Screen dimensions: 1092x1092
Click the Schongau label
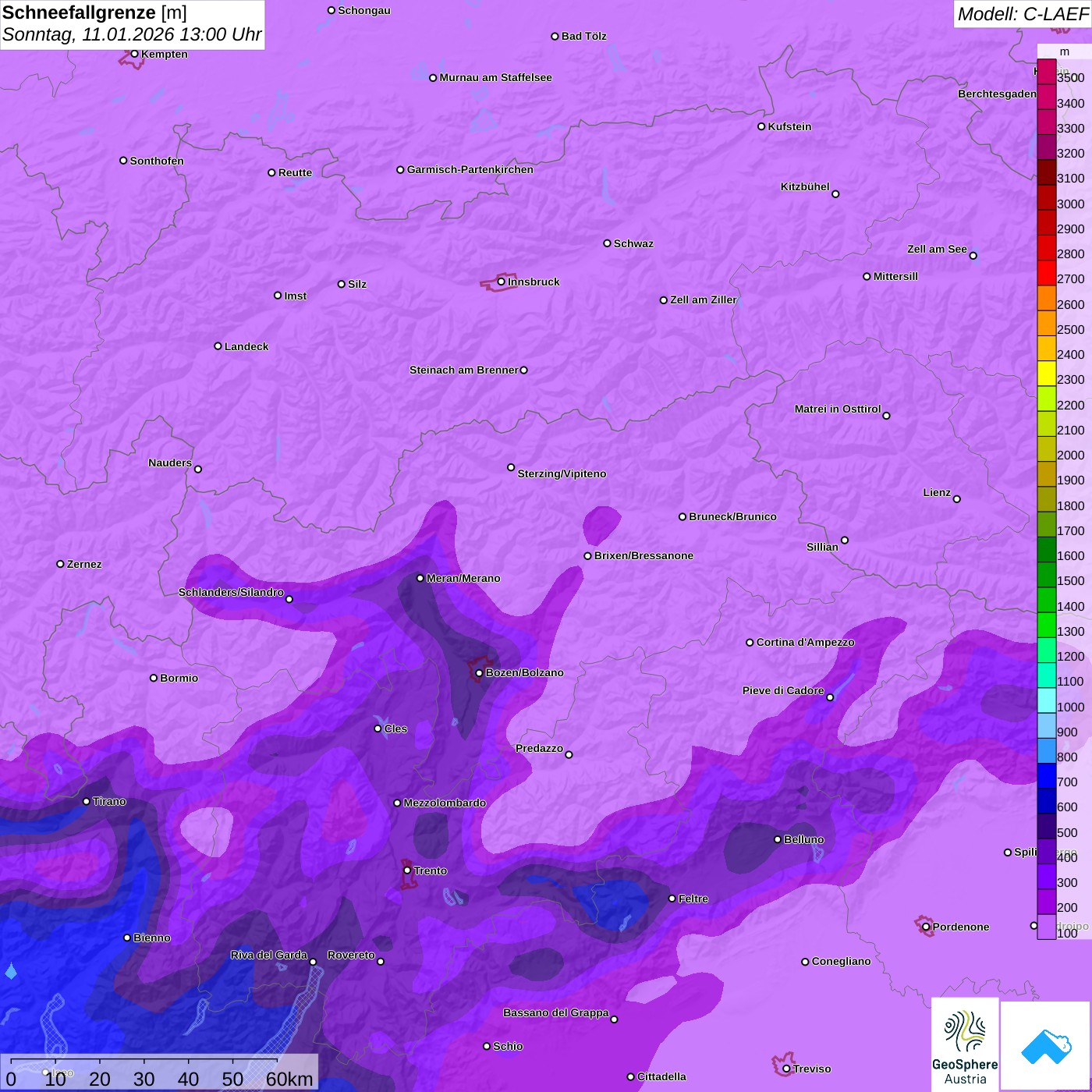click(x=364, y=10)
